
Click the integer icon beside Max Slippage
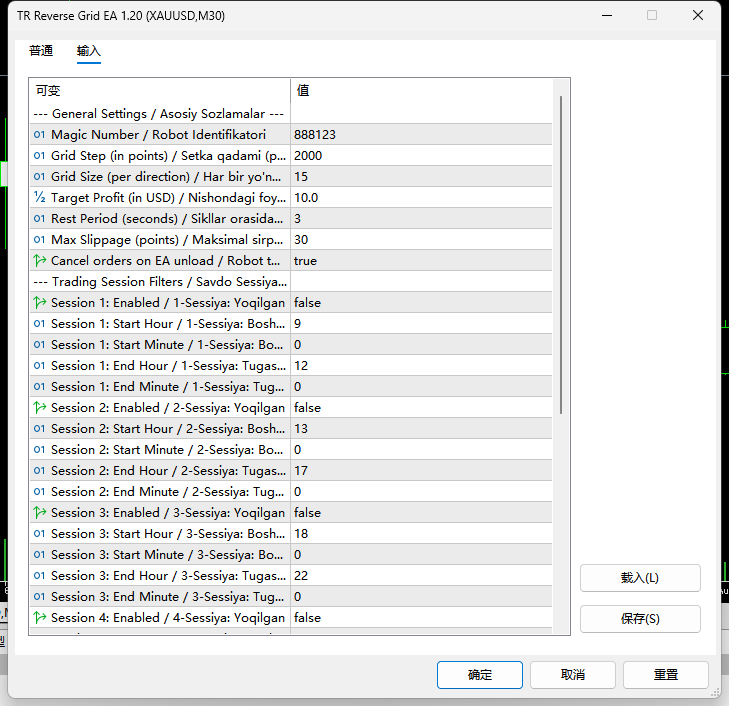pyautogui.click(x=40, y=240)
